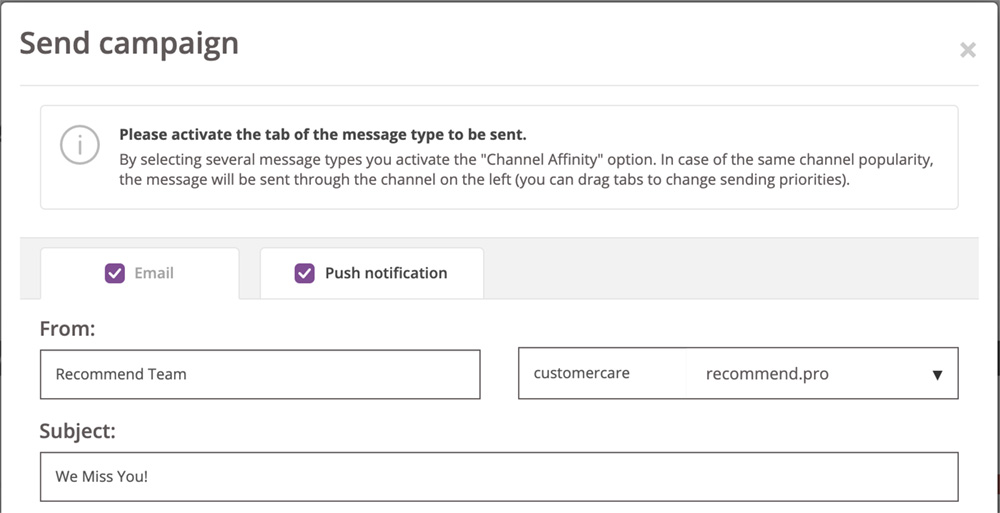Click the circled info icon
The height and width of the screenshot is (513, 1000).
pyautogui.click(x=80, y=145)
